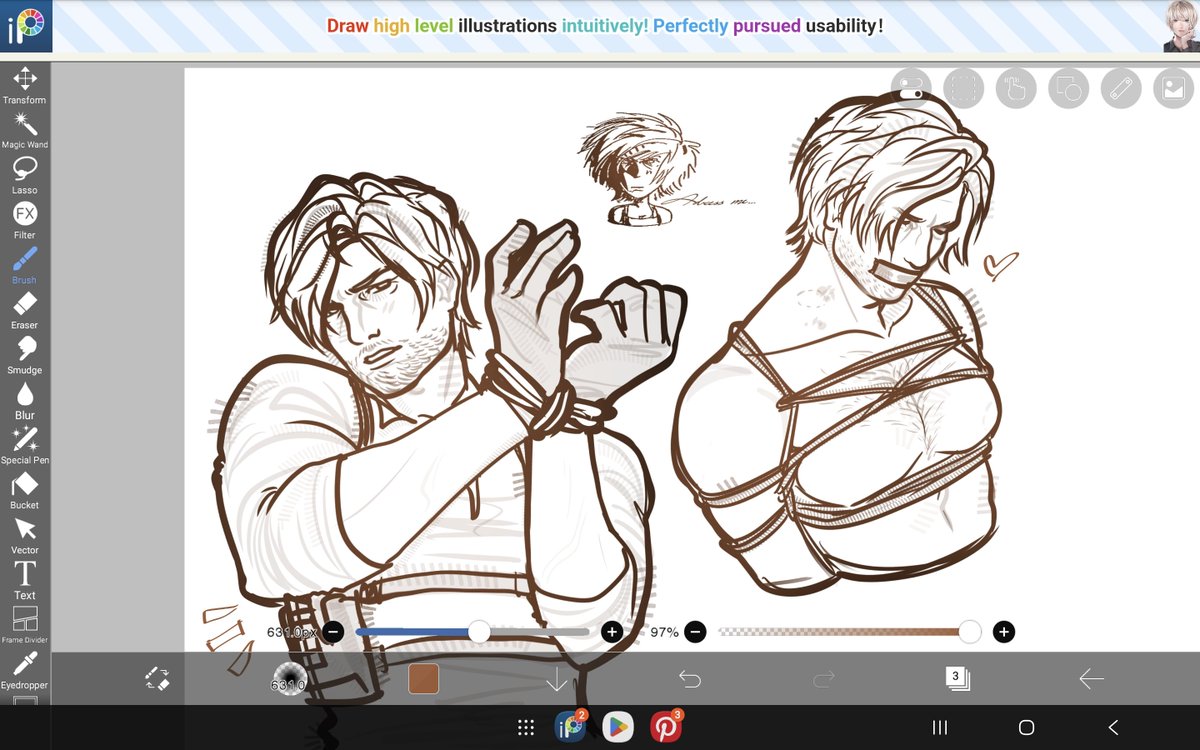Select the Frame Divider tool
Screen dimensions: 1200x750
24,625
